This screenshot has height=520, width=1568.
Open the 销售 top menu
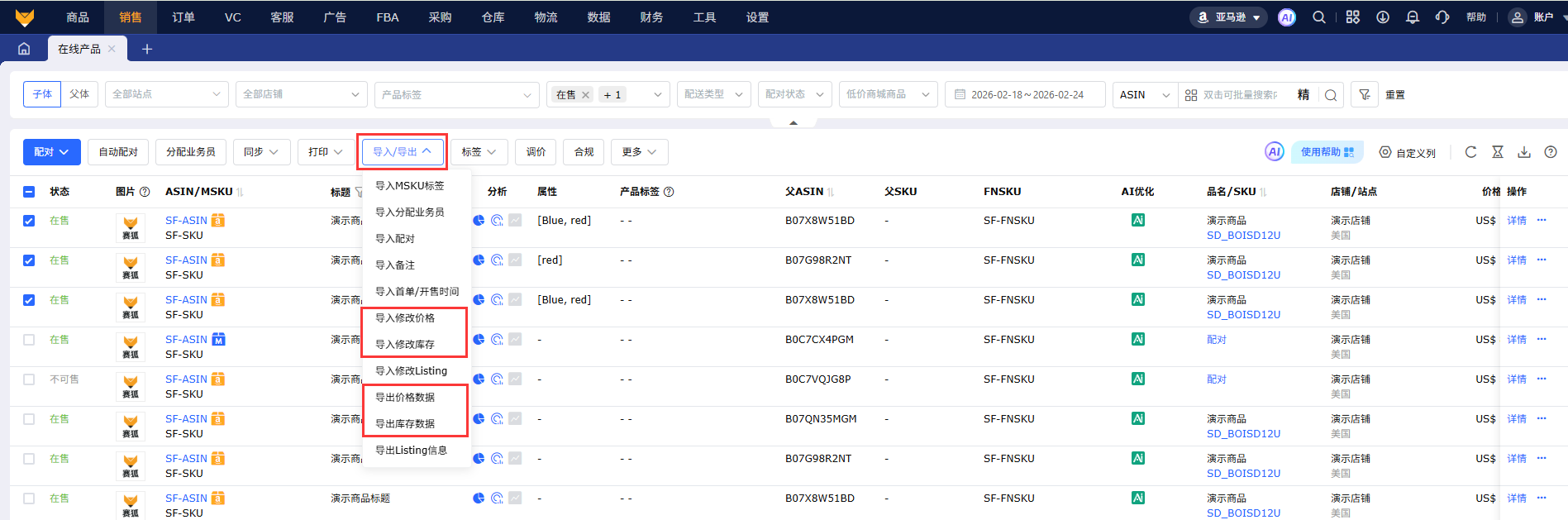(131, 17)
